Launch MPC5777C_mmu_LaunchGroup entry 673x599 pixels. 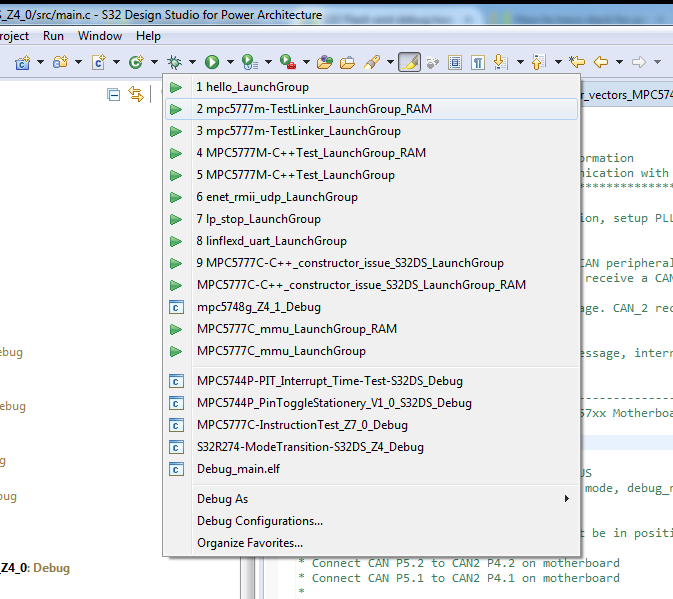click(371, 351)
